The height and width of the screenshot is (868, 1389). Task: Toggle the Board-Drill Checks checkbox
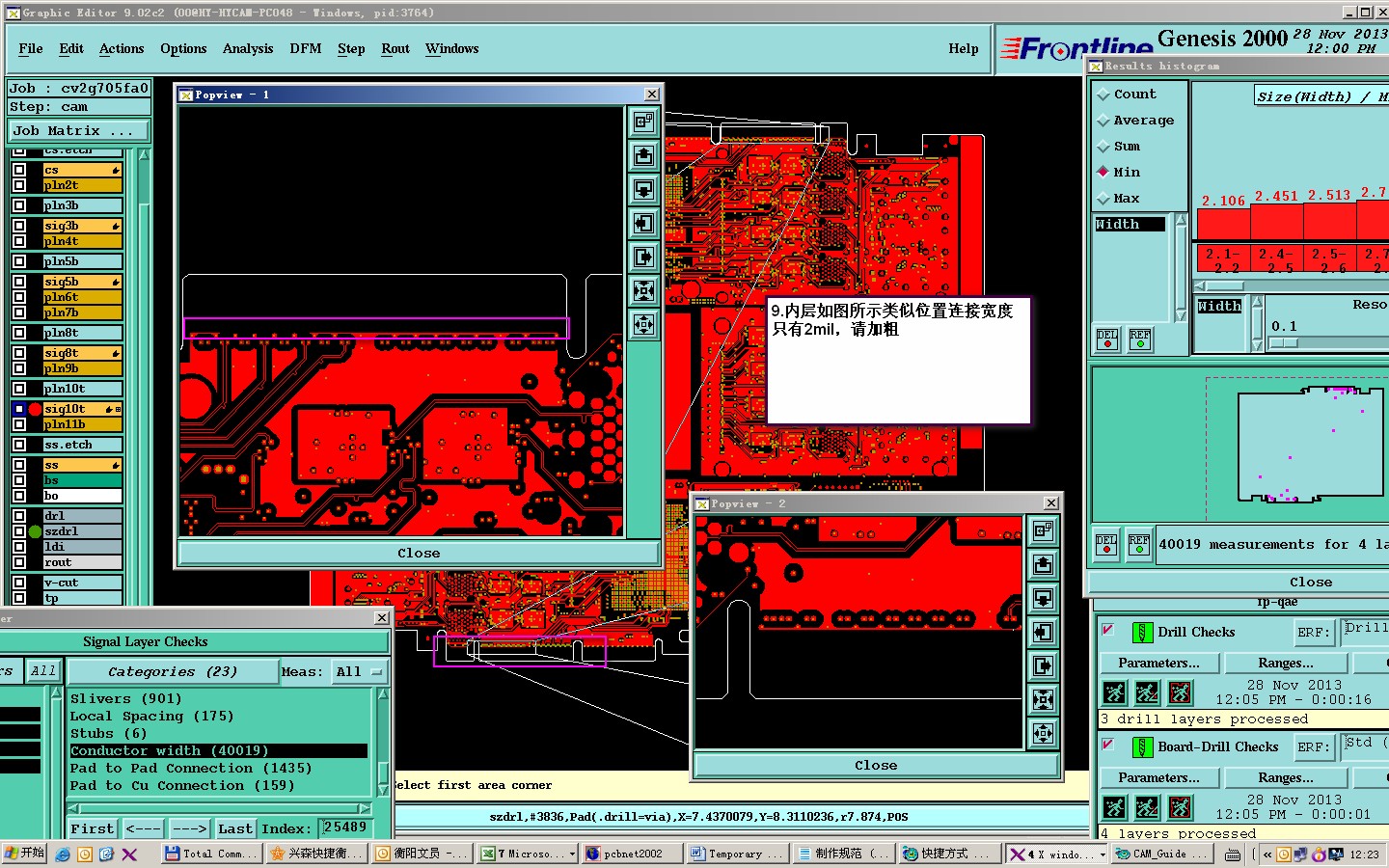(1108, 746)
